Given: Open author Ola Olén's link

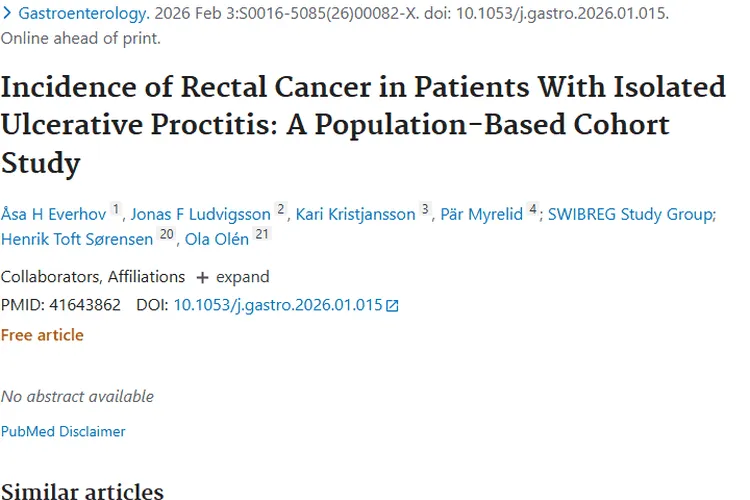Looking at the screenshot, I should point(217,239).
